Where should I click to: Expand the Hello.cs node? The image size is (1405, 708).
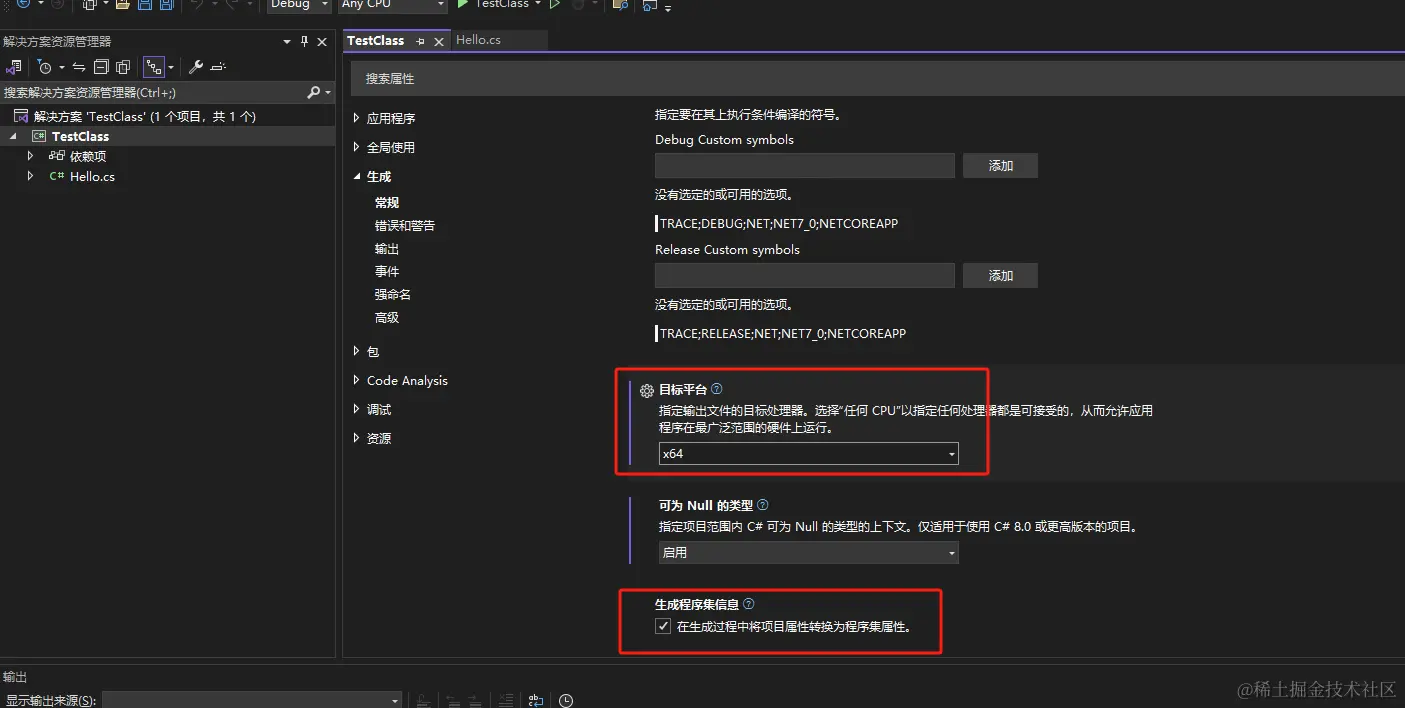[30, 176]
